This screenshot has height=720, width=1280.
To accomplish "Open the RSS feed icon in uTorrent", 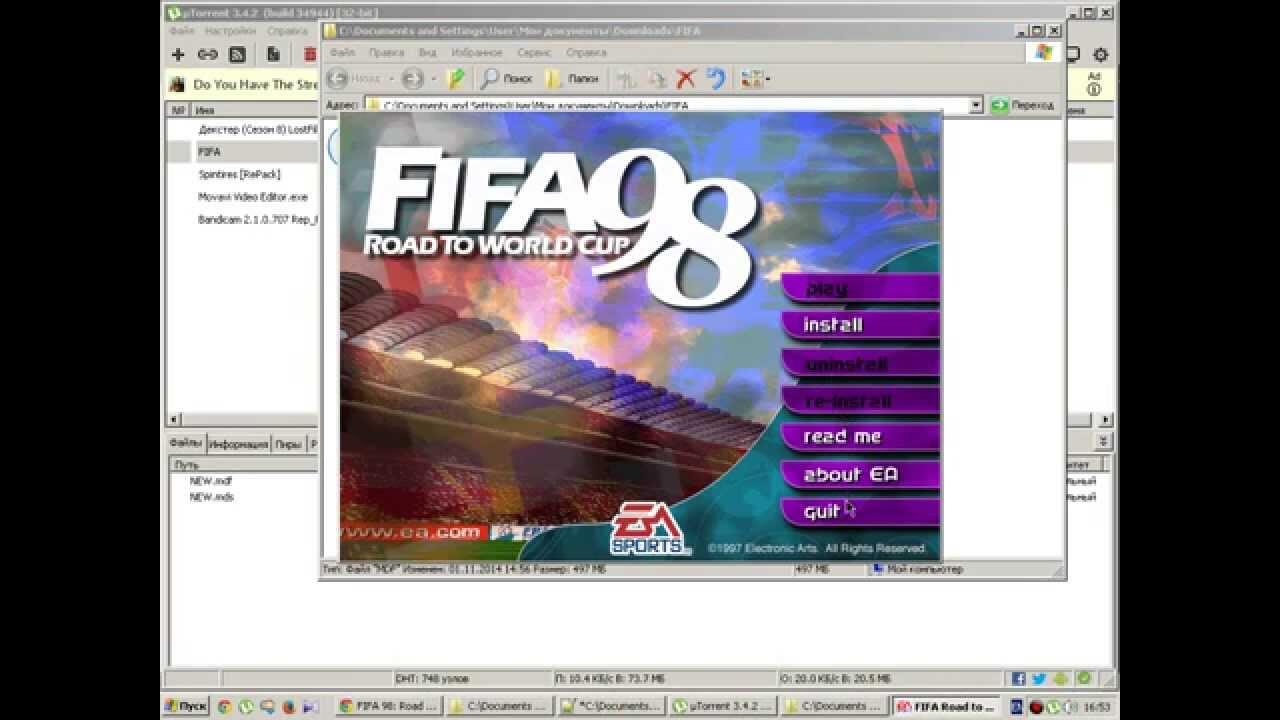I will (x=237, y=55).
